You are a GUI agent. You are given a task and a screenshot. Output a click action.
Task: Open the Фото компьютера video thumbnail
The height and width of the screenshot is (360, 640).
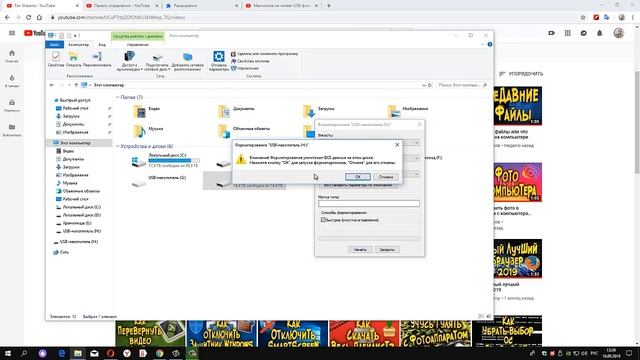coord(518,182)
